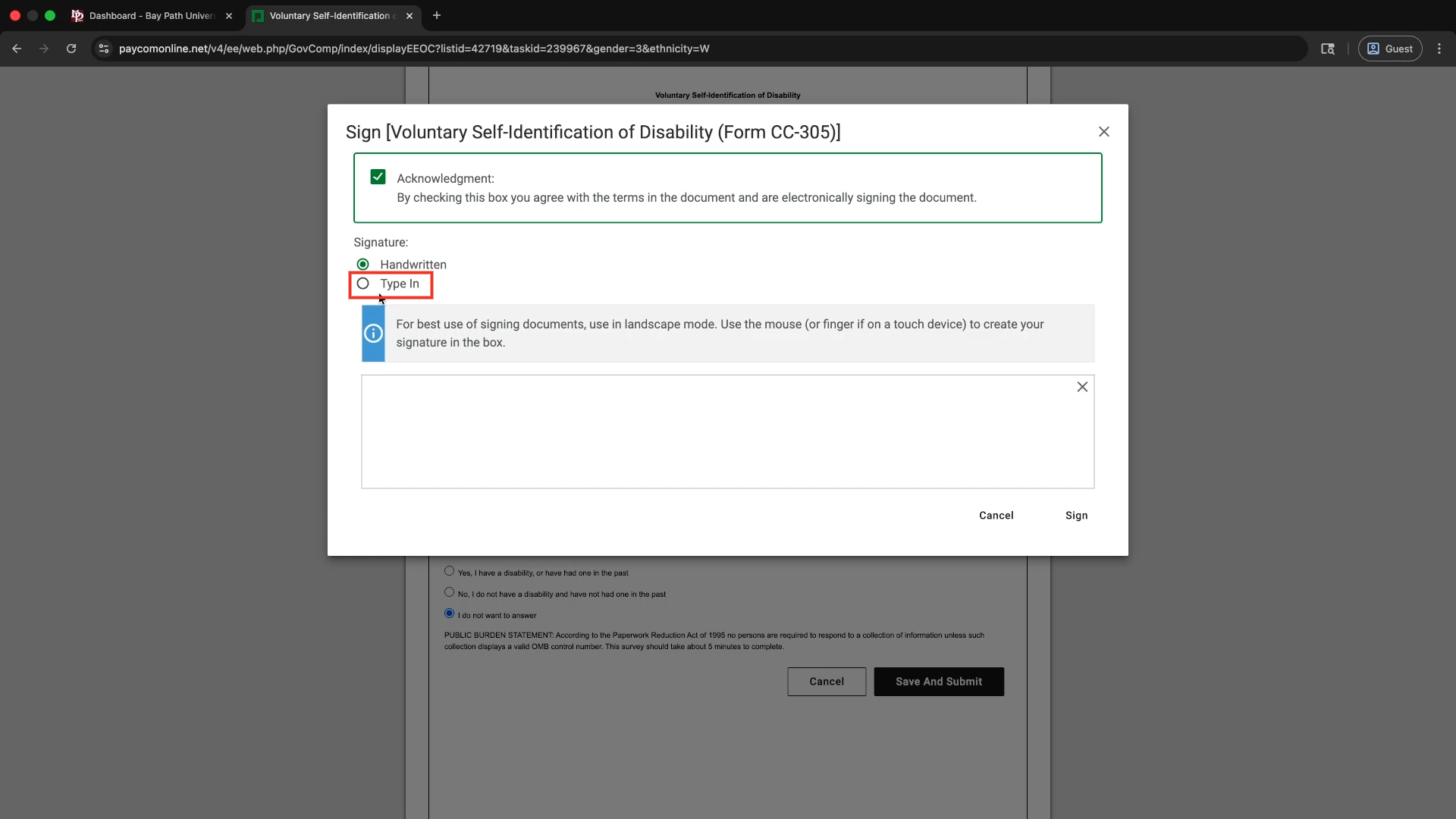Open the Guest profile button
The image size is (1456, 819).
coord(1389,49)
